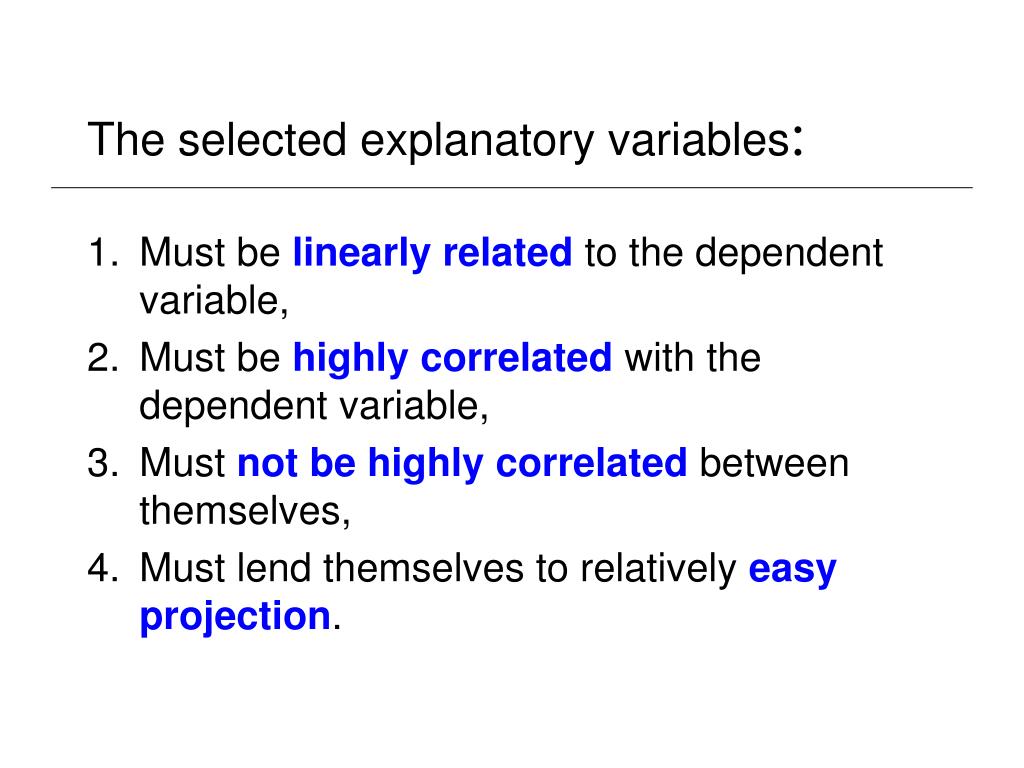The width and height of the screenshot is (1024, 768).
Task: Click the blue word 'projection'
Action: tap(235, 616)
